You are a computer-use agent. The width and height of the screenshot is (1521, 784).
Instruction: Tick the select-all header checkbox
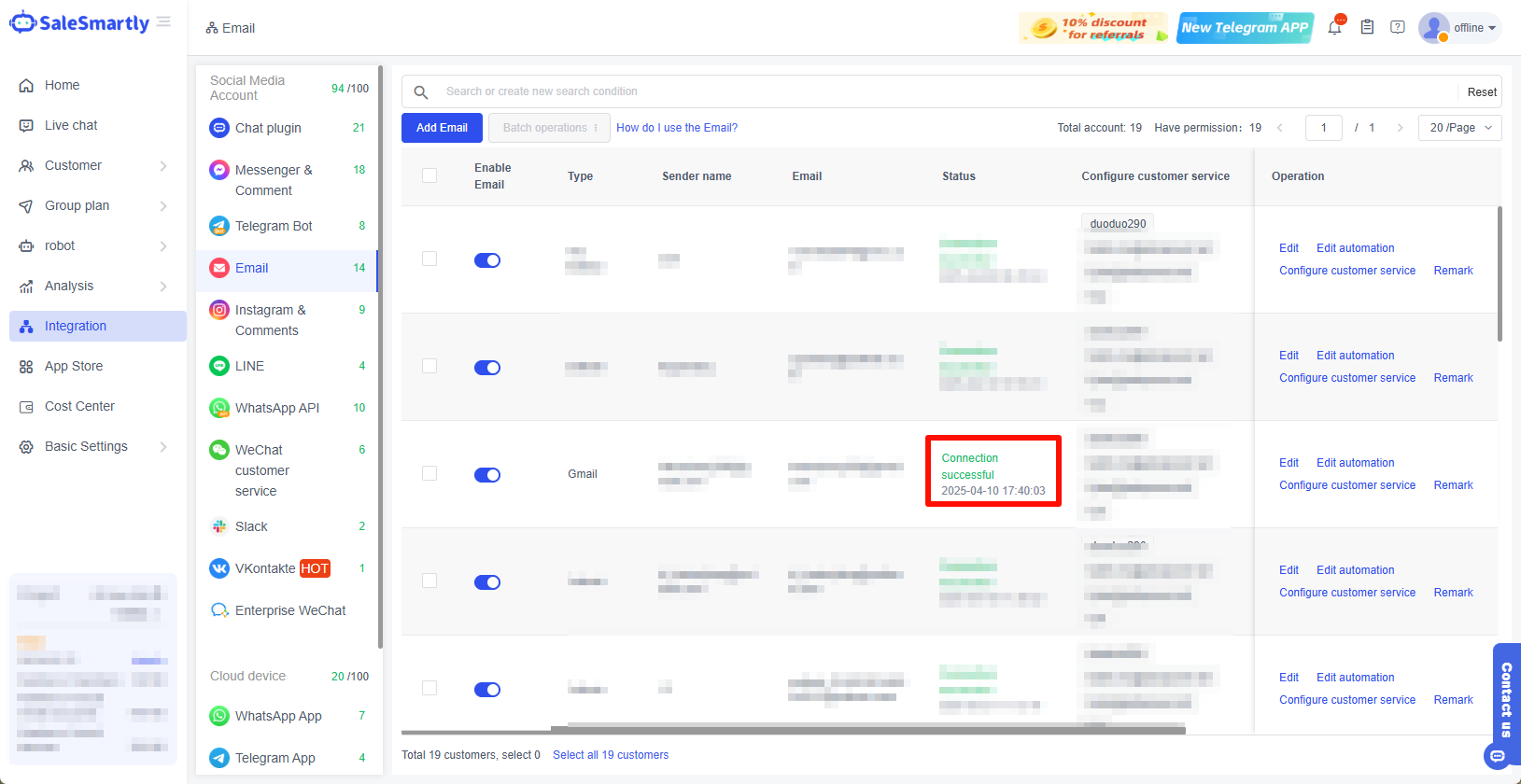coord(430,175)
